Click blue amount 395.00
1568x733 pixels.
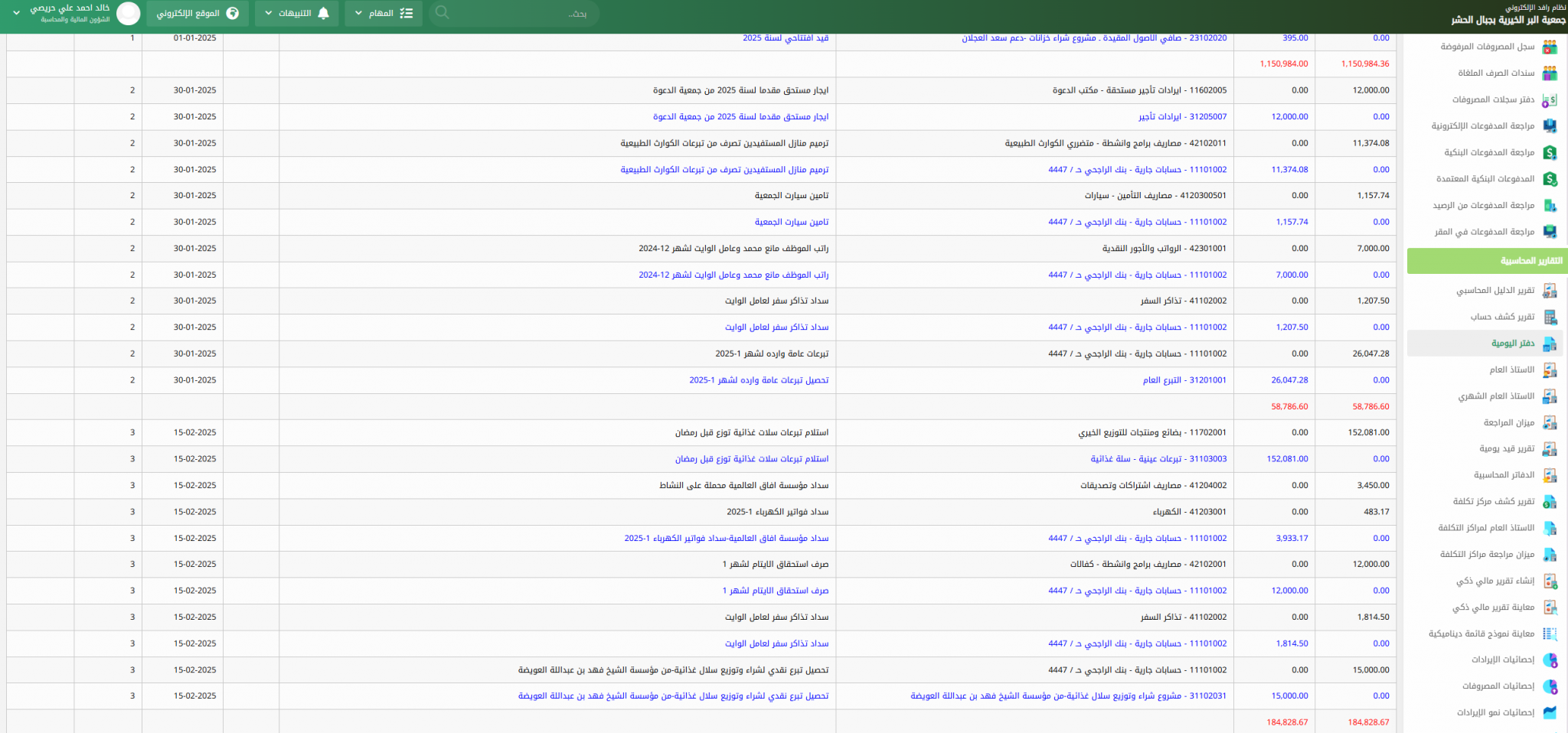[1295, 37]
